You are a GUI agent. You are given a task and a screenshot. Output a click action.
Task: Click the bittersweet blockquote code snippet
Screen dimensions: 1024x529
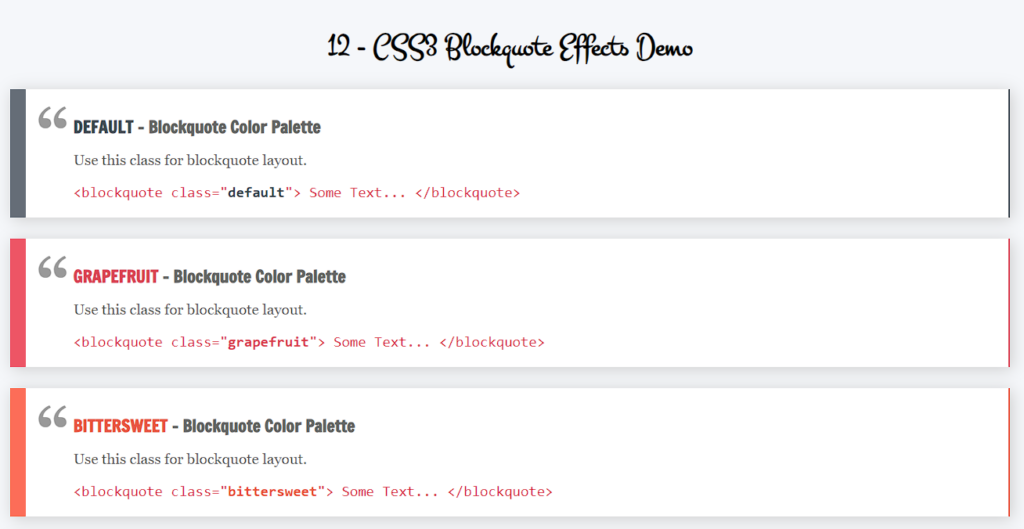313,492
